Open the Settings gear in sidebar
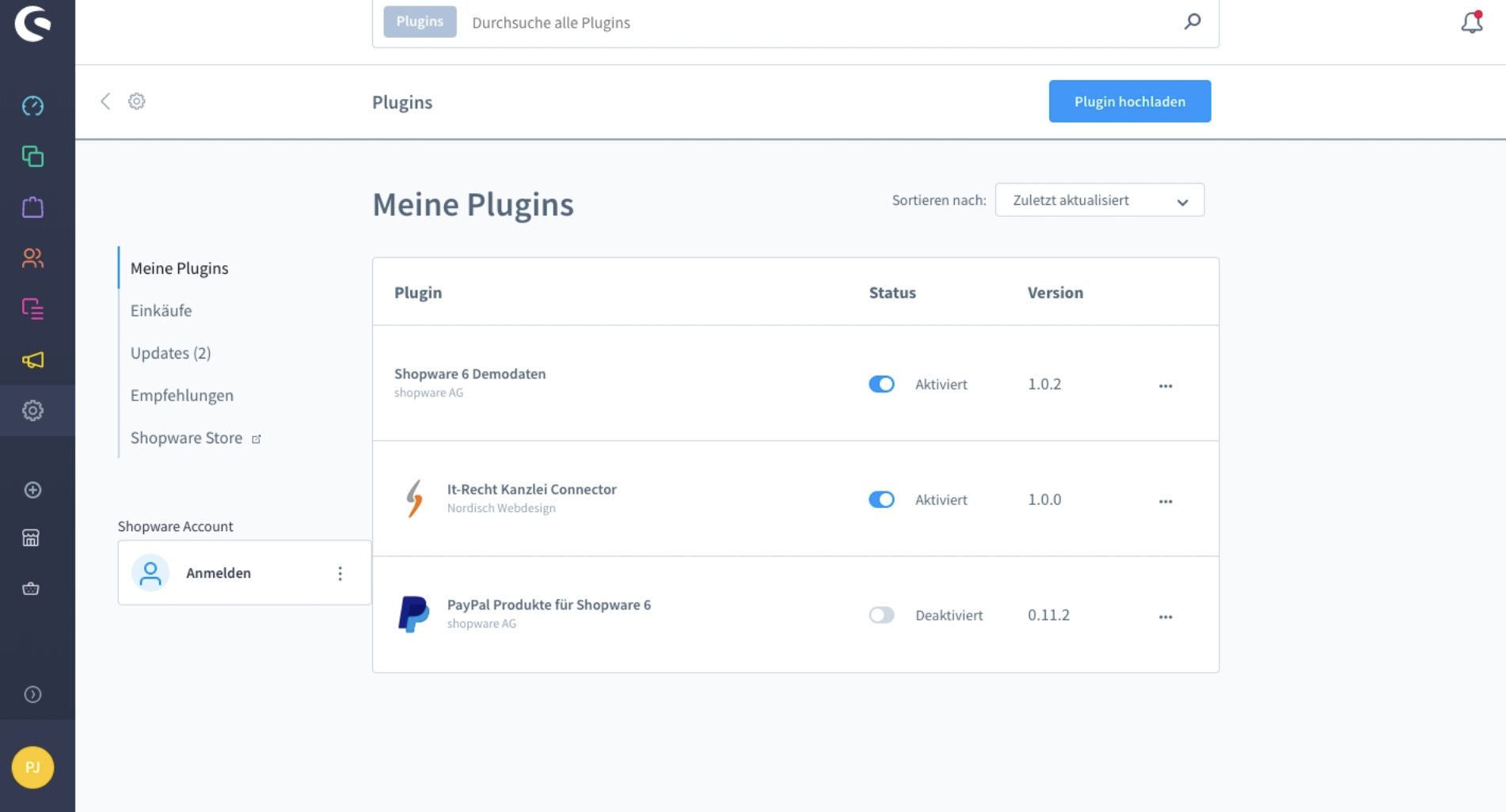 tap(32, 411)
